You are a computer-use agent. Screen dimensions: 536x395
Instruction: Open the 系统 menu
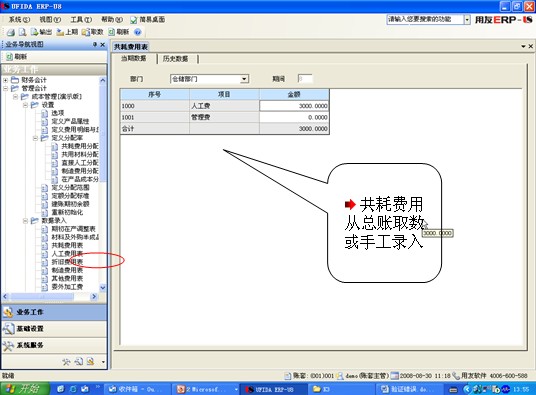[x=19, y=19]
